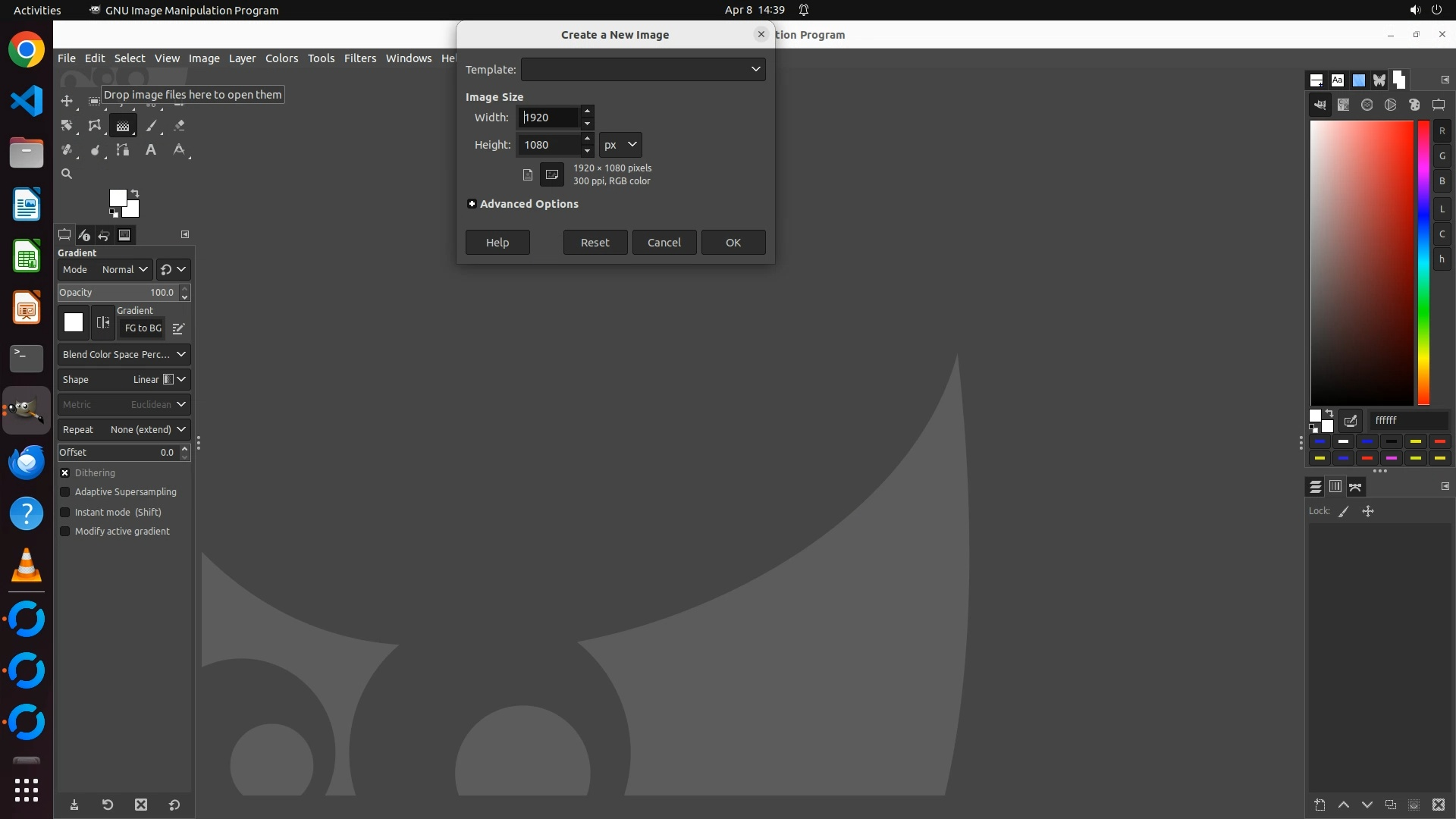Select the Zoom magnifier tool
Image resolution: width=1456 pixels, height=819 pixels.
[67, 174]
